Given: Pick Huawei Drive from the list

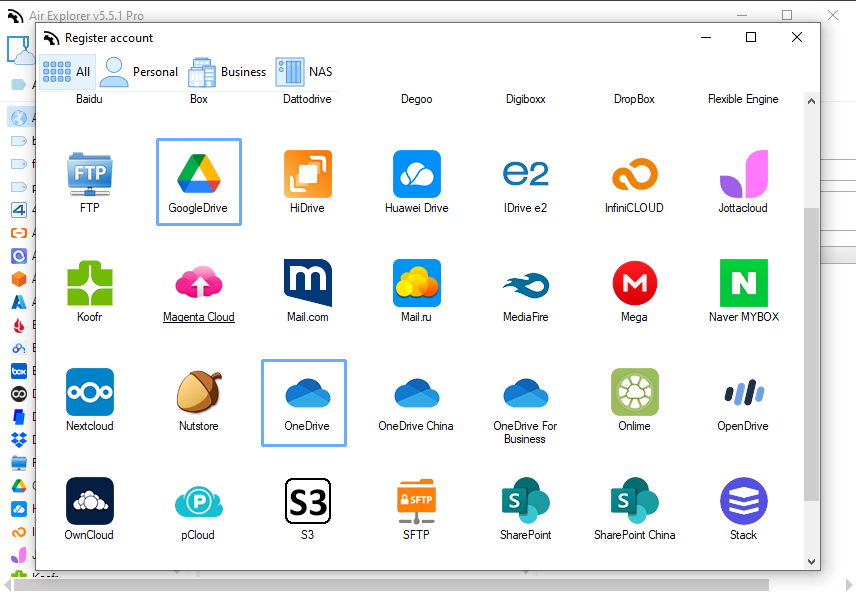Looking at the screenshot, I should click(417, 175).
